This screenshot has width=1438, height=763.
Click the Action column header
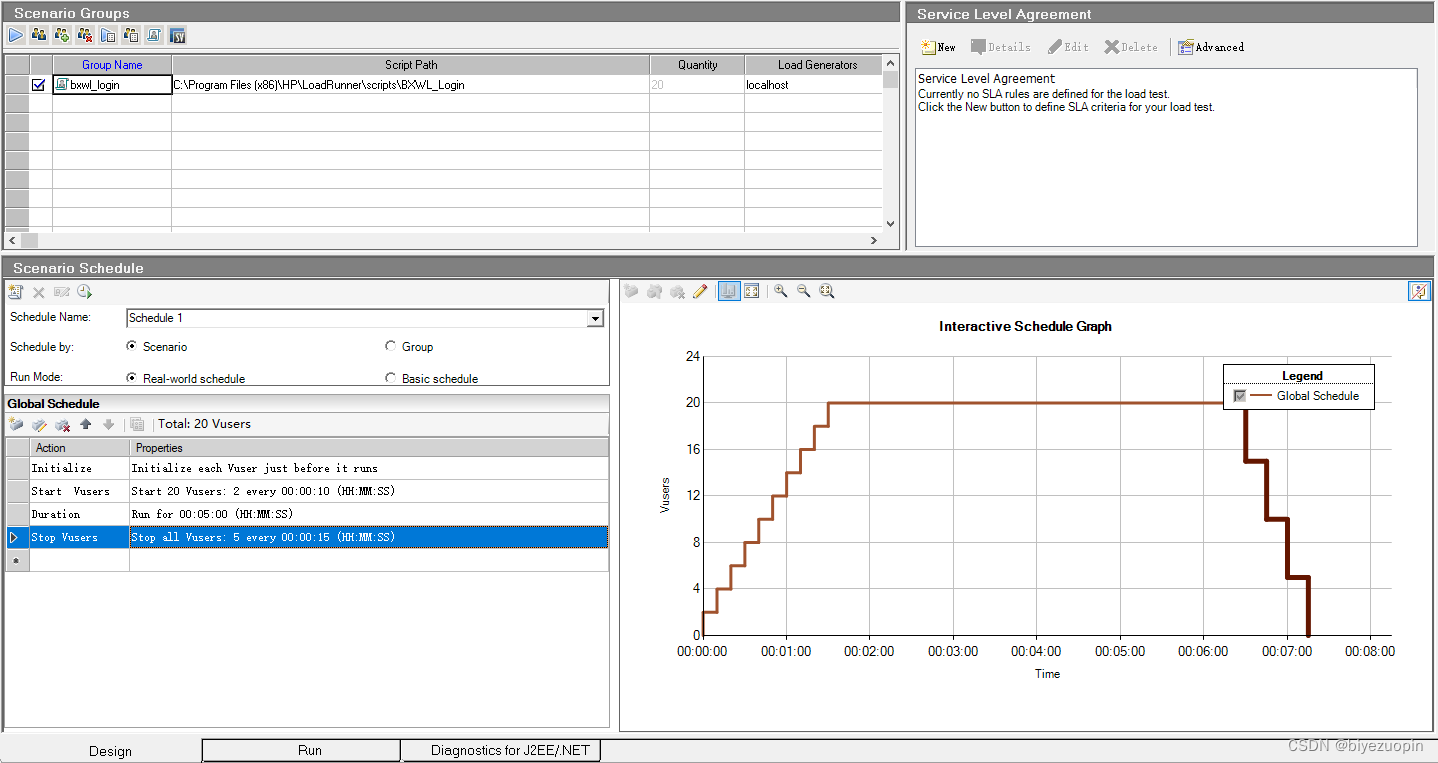pos(80,448)
